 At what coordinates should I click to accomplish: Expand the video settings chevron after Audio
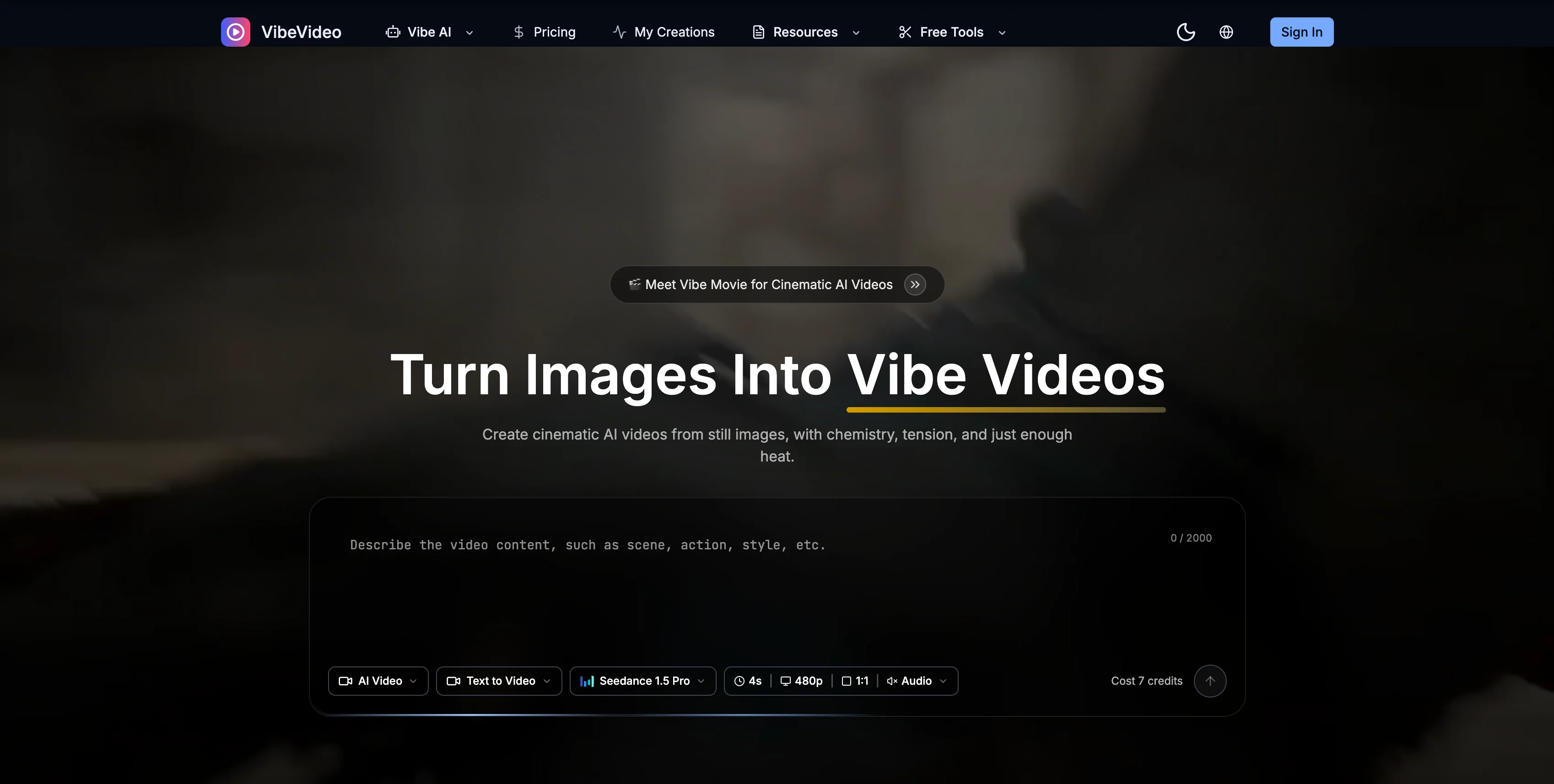click(x=944, y=681)
